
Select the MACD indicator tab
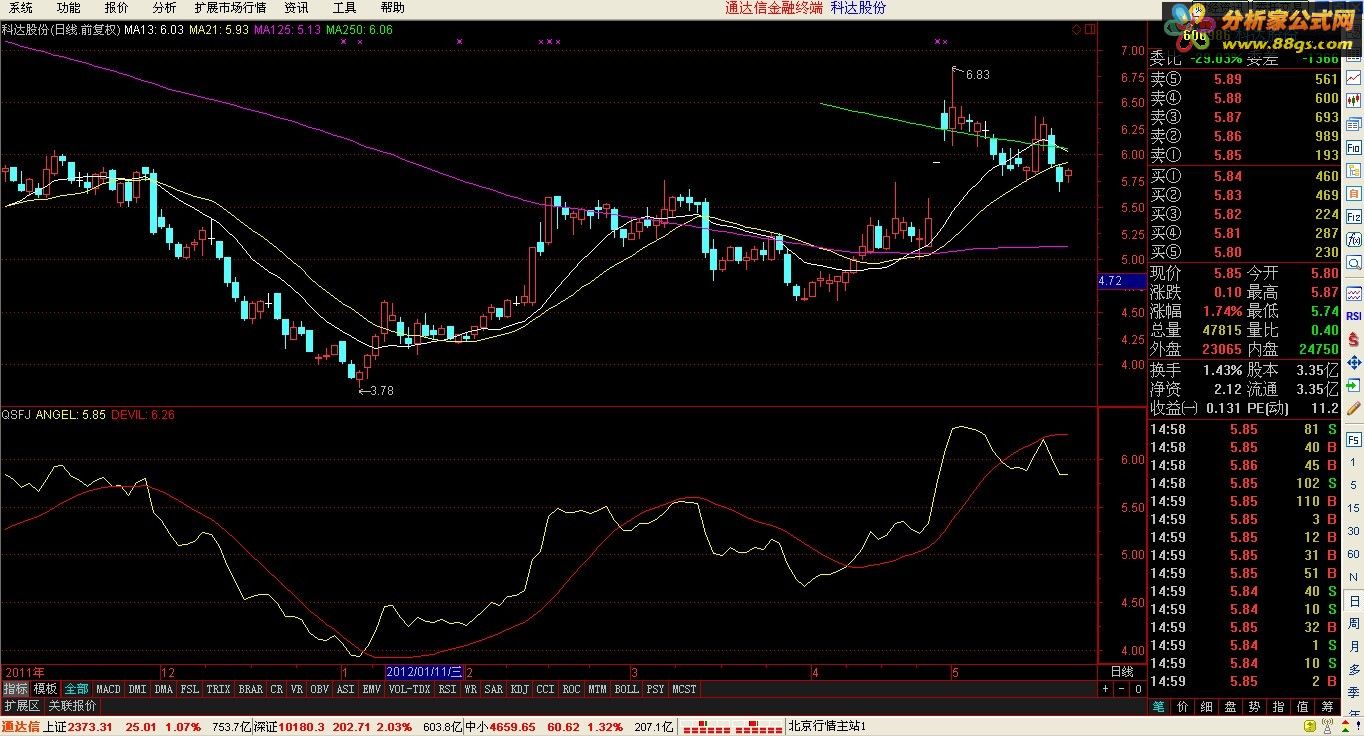(x=108, y=689)
